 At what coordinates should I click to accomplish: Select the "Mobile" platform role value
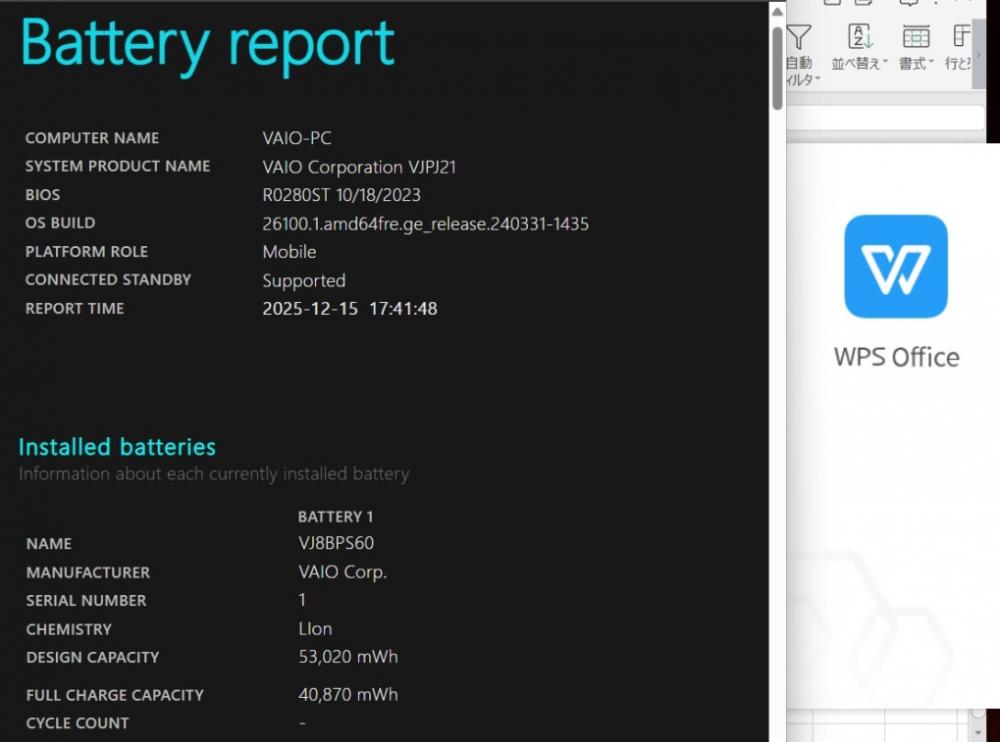289,251
